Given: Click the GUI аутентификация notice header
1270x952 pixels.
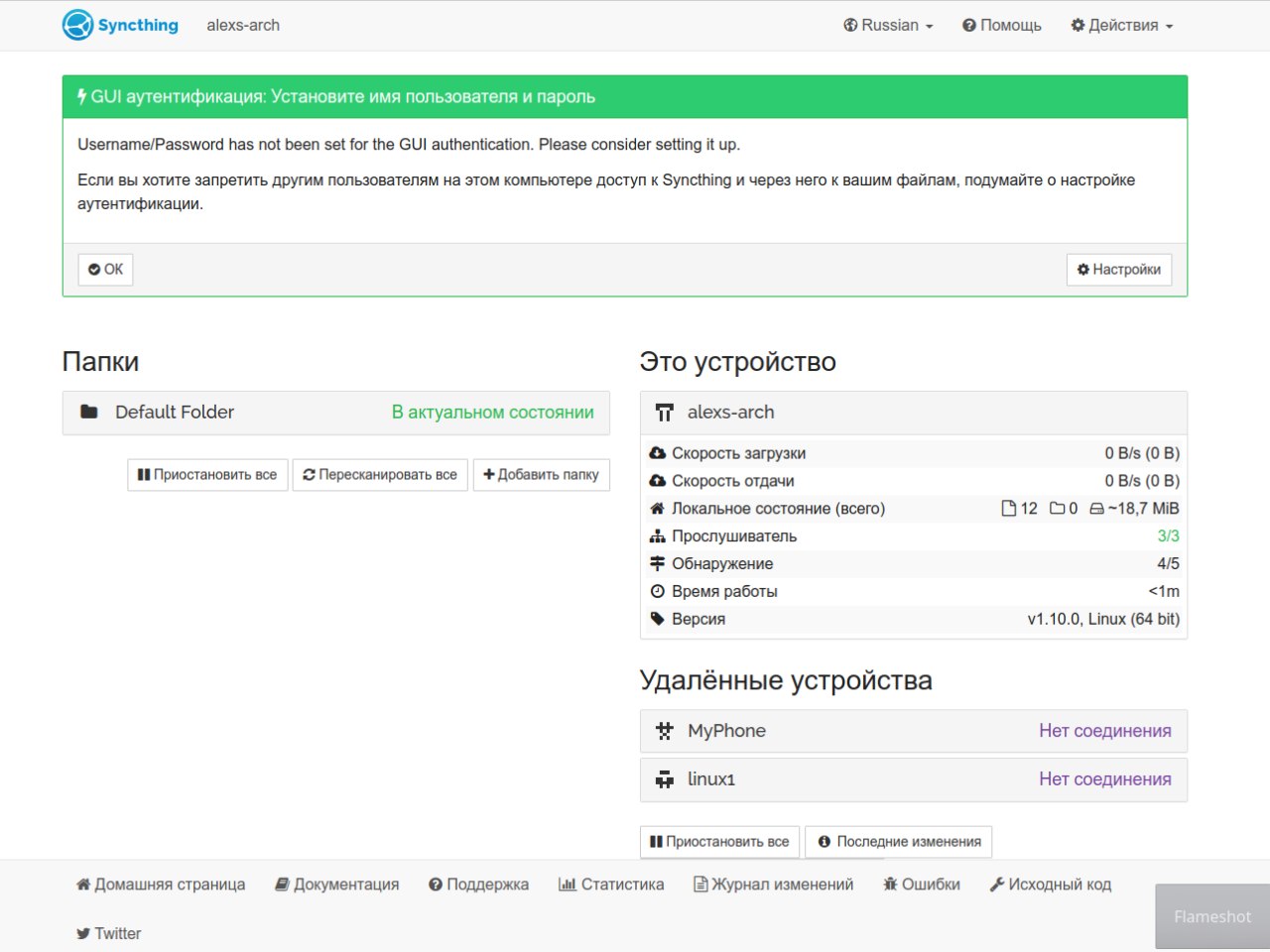Looking at the screenshot, I should 625,97.
